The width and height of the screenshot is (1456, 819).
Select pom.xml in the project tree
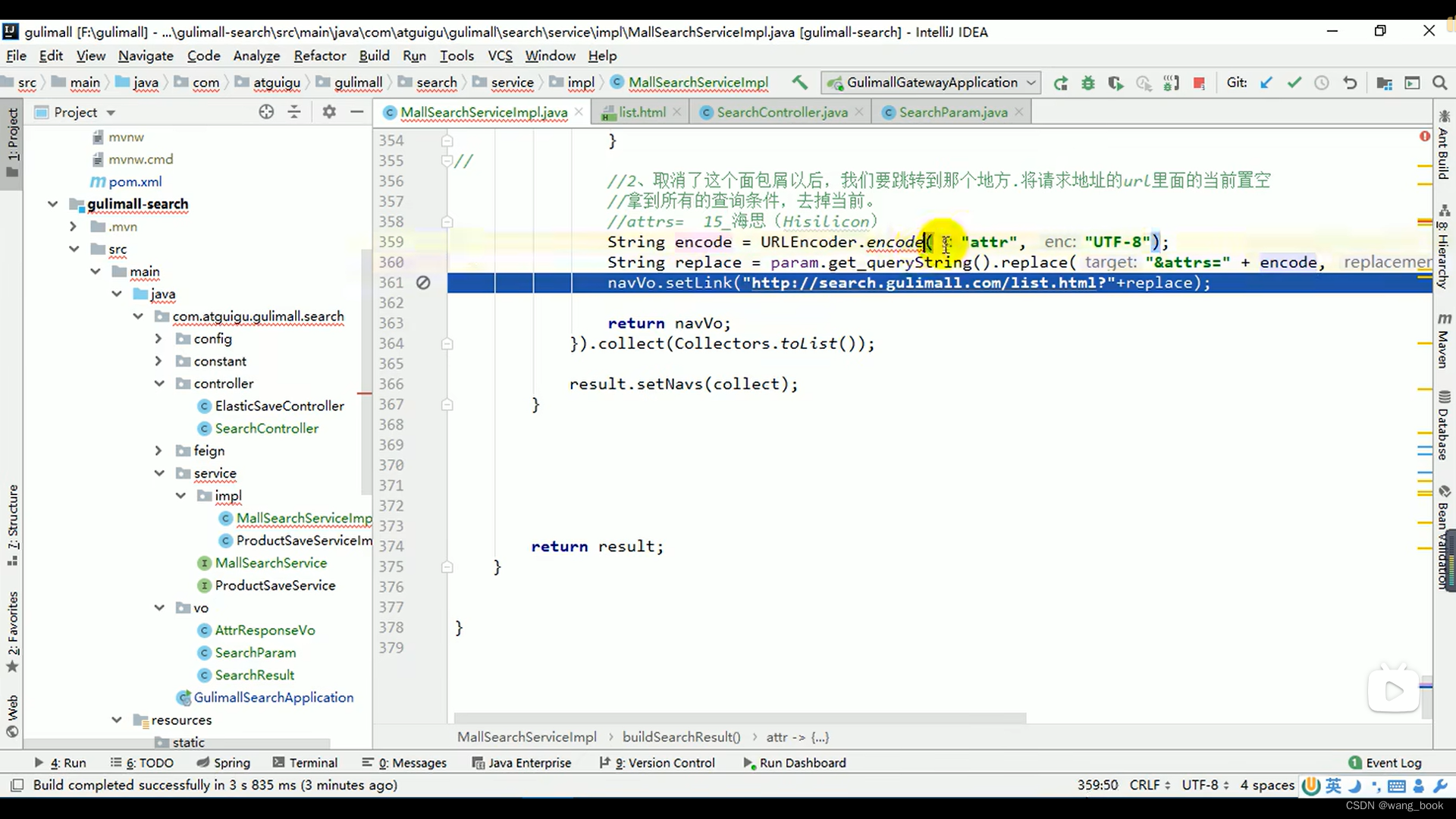click(x=135, y=182)
